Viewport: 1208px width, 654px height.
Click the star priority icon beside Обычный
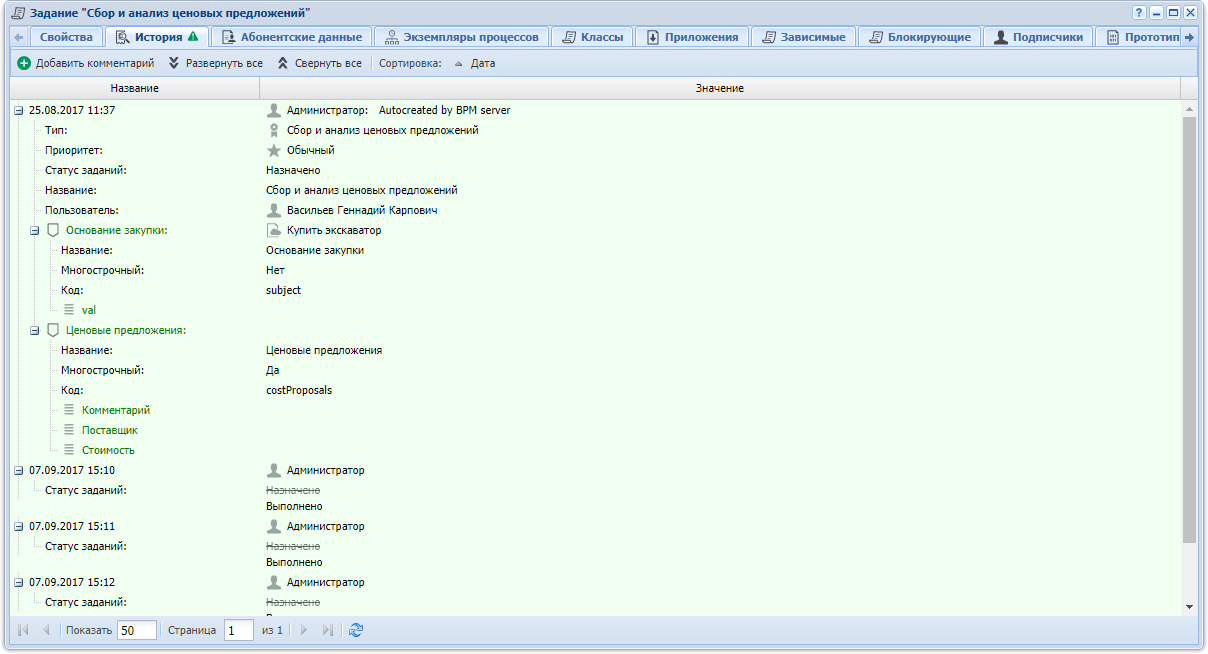pyautogui.click(x=274, y=150)
